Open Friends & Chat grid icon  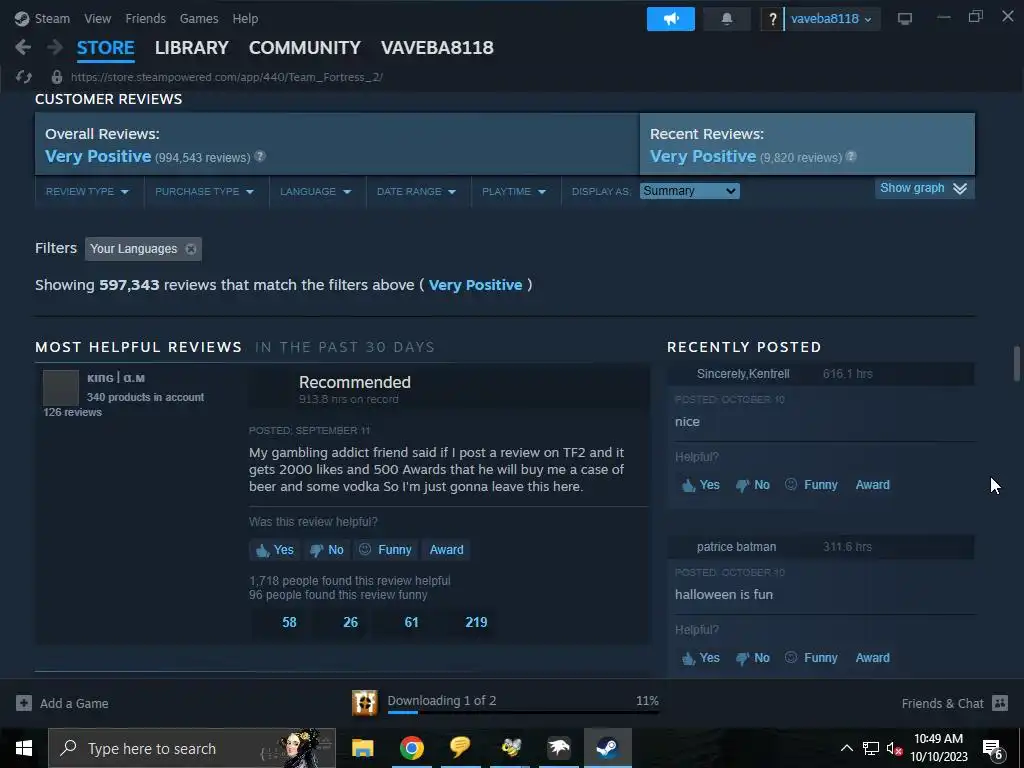pos(1000,703)
